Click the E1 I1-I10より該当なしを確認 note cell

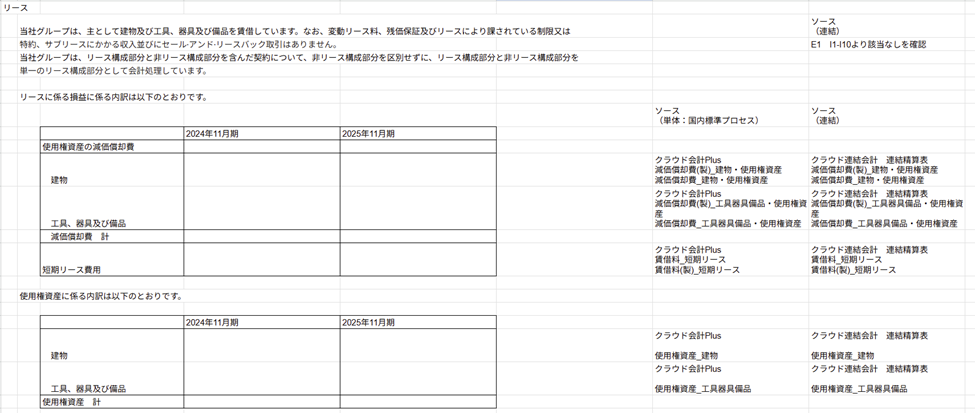868,44
